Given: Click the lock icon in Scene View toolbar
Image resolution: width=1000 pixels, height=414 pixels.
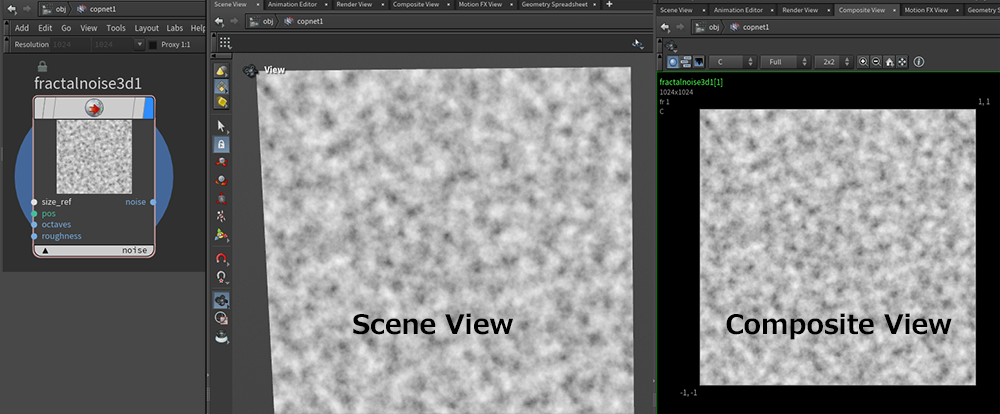Looking at the screenshot, I should click(221, 144).
